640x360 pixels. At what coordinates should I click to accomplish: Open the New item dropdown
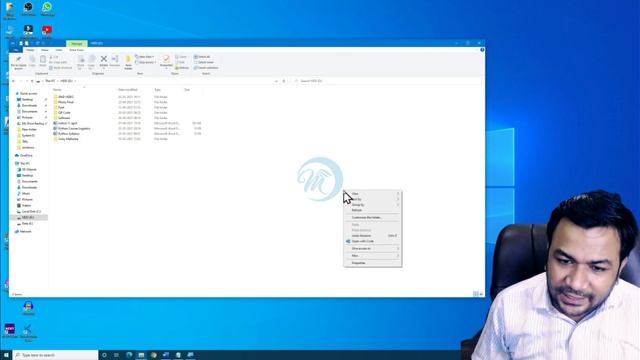coord(144,57)
